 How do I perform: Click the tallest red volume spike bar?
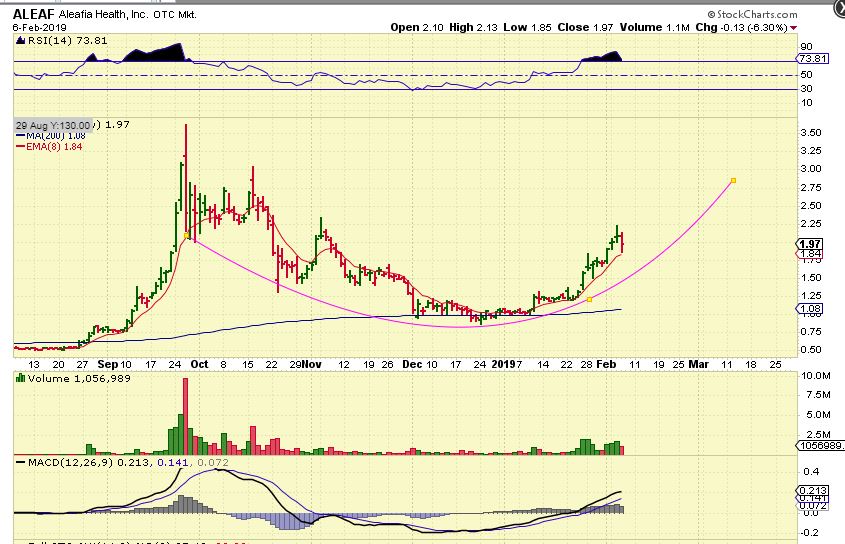coord(185,417)
